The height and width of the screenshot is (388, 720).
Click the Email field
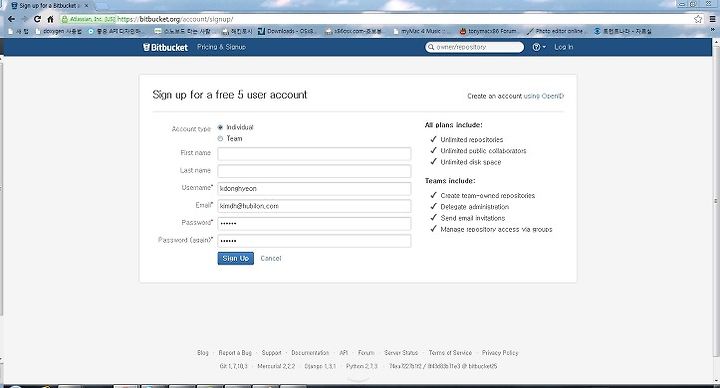pos(314,206)
